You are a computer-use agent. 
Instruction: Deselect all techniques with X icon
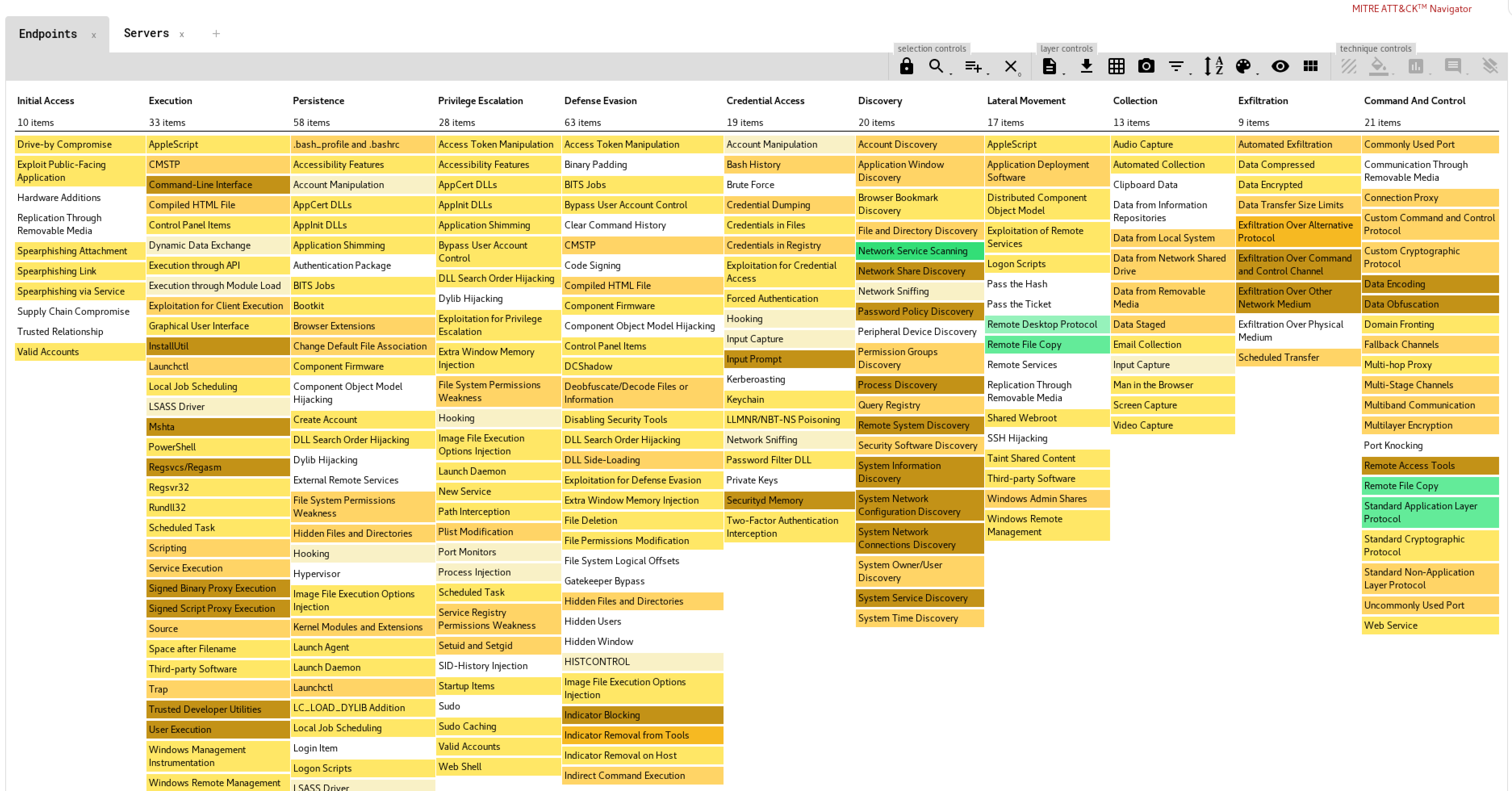click(x=1010, y=66)
